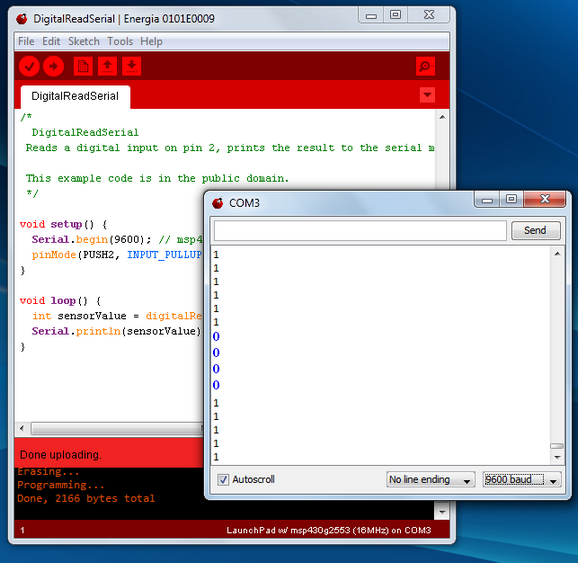The width and height of the screenshot is (578, 563).
Task: Open the Tools menu
Action: 120,41
